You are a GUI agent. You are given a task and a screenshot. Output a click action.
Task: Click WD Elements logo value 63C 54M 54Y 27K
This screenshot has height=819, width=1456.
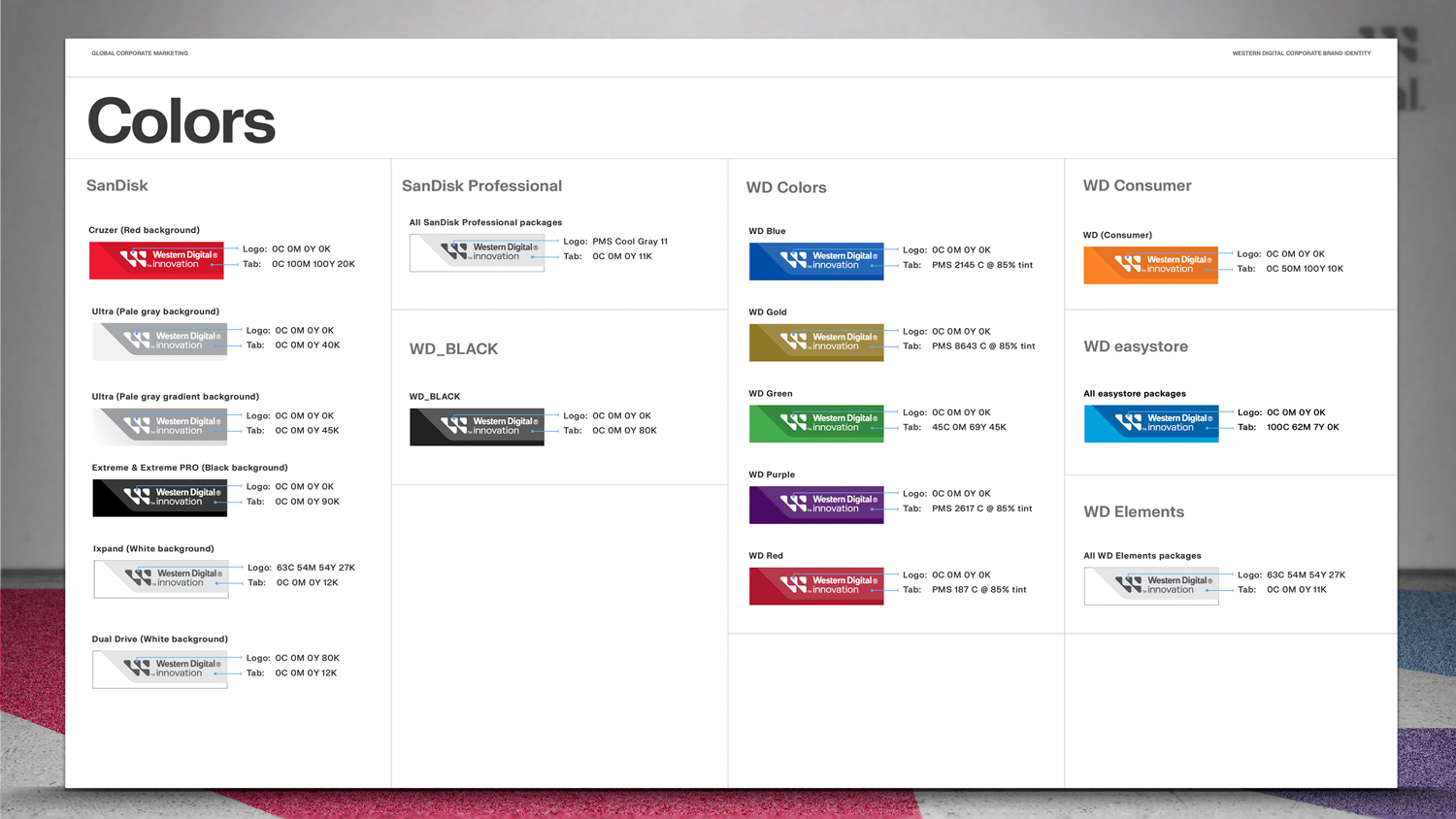click(1306, 575)
